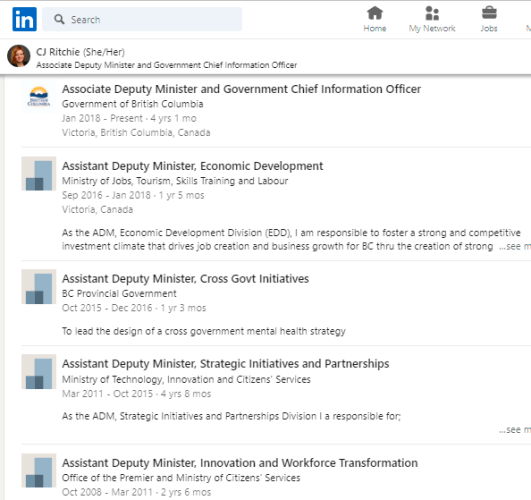Click Government of British Columbia company name

(132, 104)
